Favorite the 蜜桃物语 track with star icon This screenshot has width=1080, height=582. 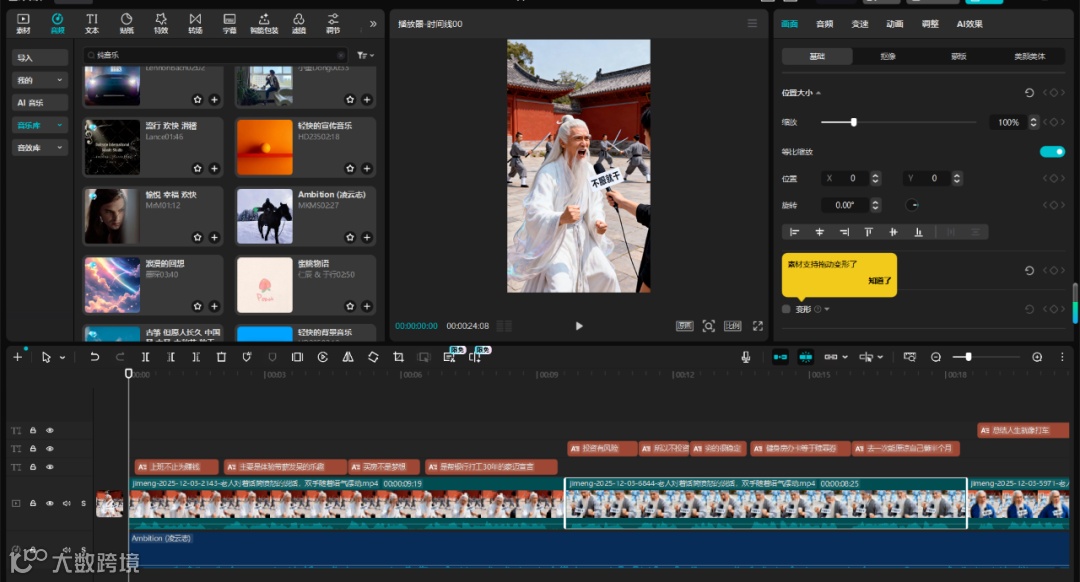point(350,306)
